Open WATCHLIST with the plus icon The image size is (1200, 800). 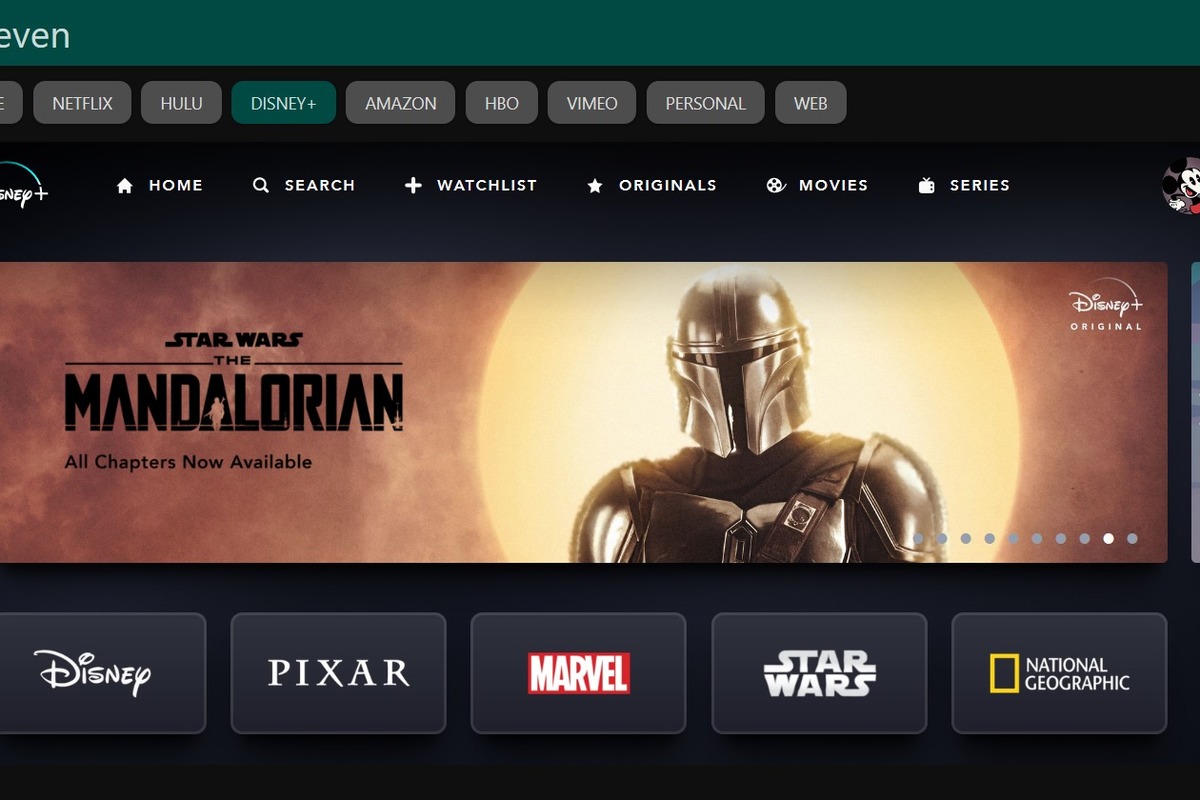[470, 185]
